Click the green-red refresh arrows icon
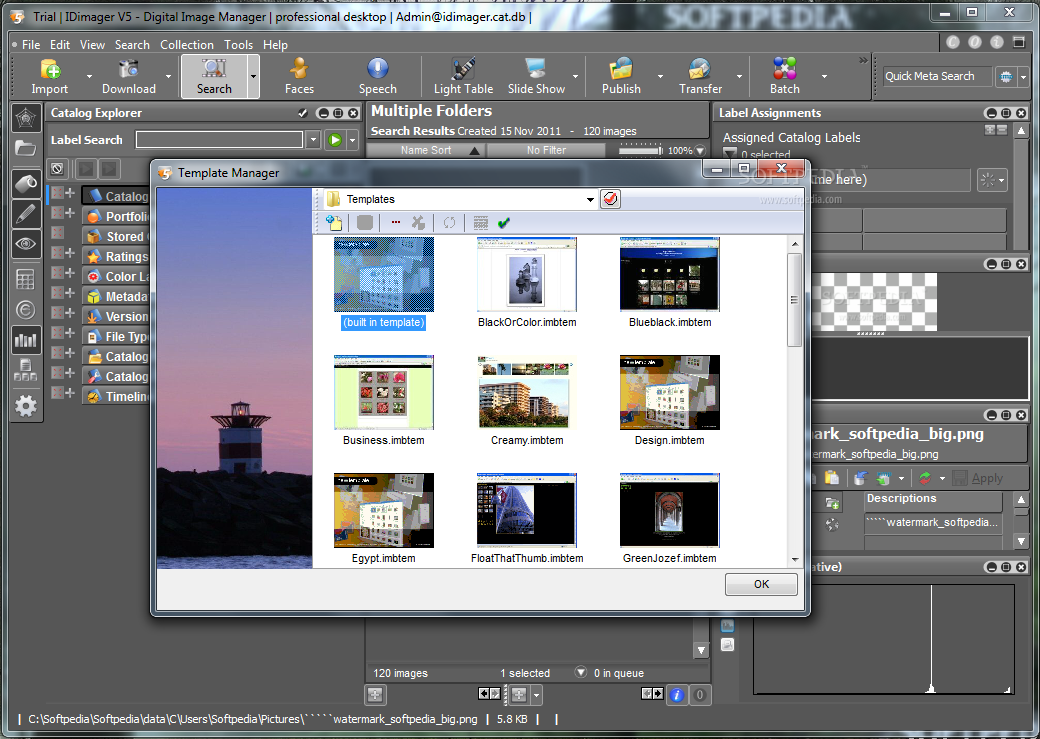Screen dimensions: 1040x739 pyautogui.click(x=925, y=478)
